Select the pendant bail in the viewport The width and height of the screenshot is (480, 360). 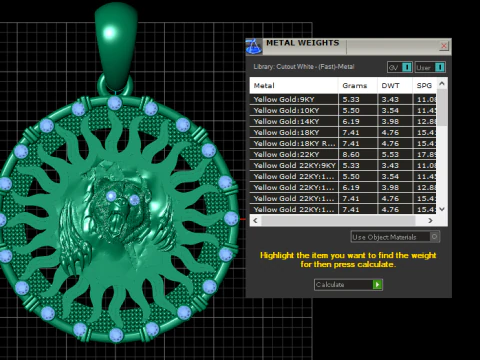tap(116, 47)
